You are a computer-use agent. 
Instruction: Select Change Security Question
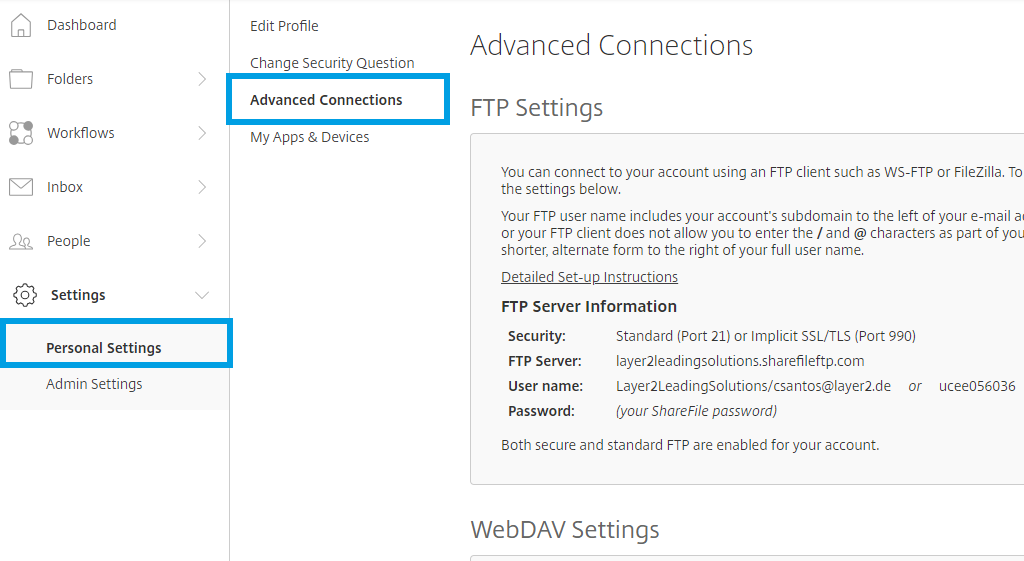(332, 63)
